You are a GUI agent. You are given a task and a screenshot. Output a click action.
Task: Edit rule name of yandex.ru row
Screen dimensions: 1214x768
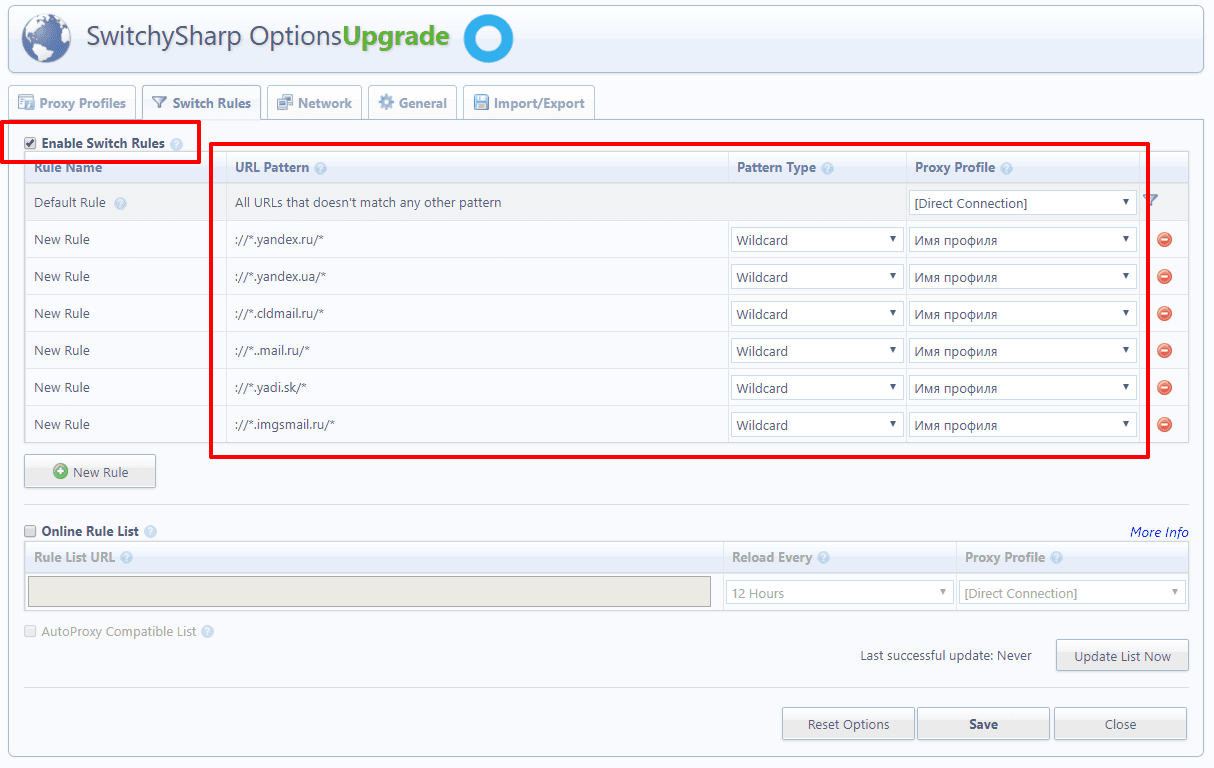pos(125,240)
